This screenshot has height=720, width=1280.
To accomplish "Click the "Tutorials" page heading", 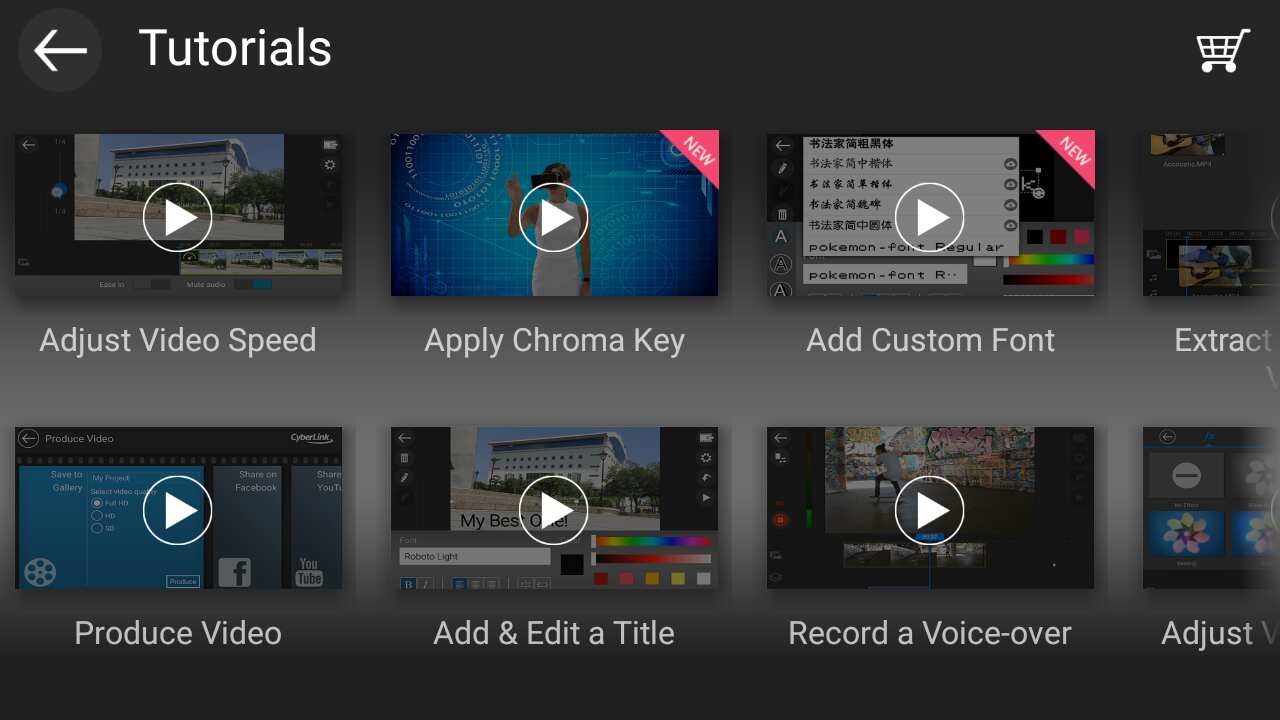I will (235, 48).
